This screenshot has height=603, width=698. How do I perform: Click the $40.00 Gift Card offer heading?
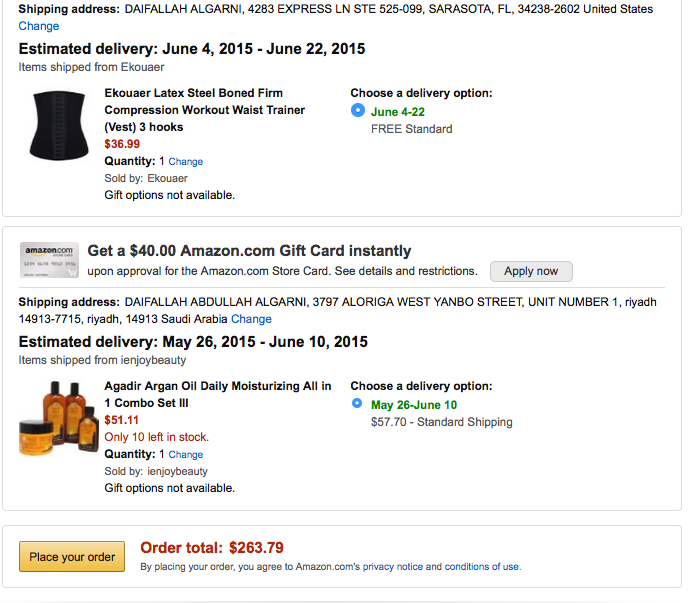tap(249, 251)
